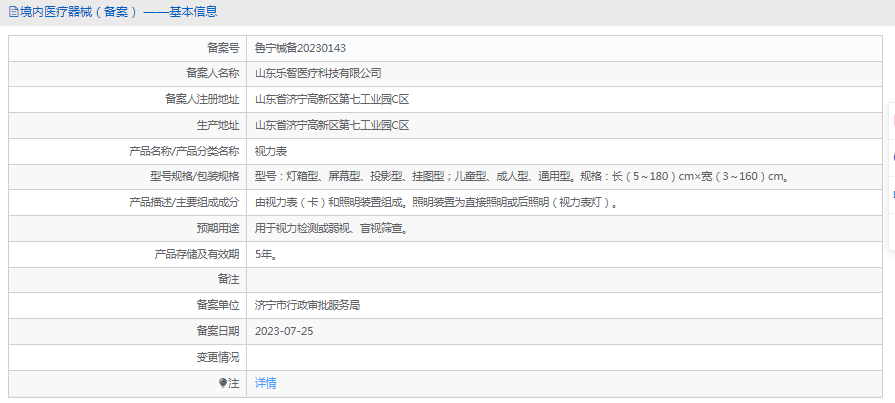Select the date 2023-07-25
895x403 pixels.
pyautogui.click(x=284, y=332)
